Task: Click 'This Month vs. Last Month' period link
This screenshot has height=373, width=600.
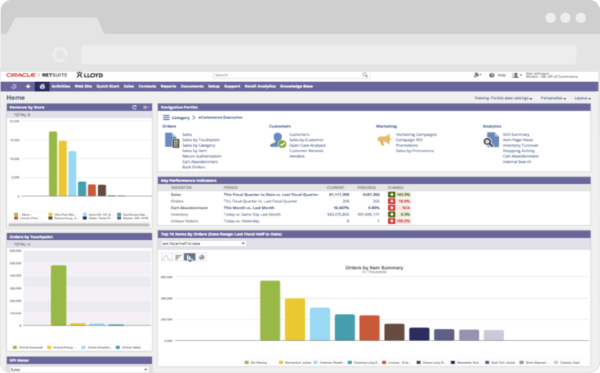Action: 249,208
